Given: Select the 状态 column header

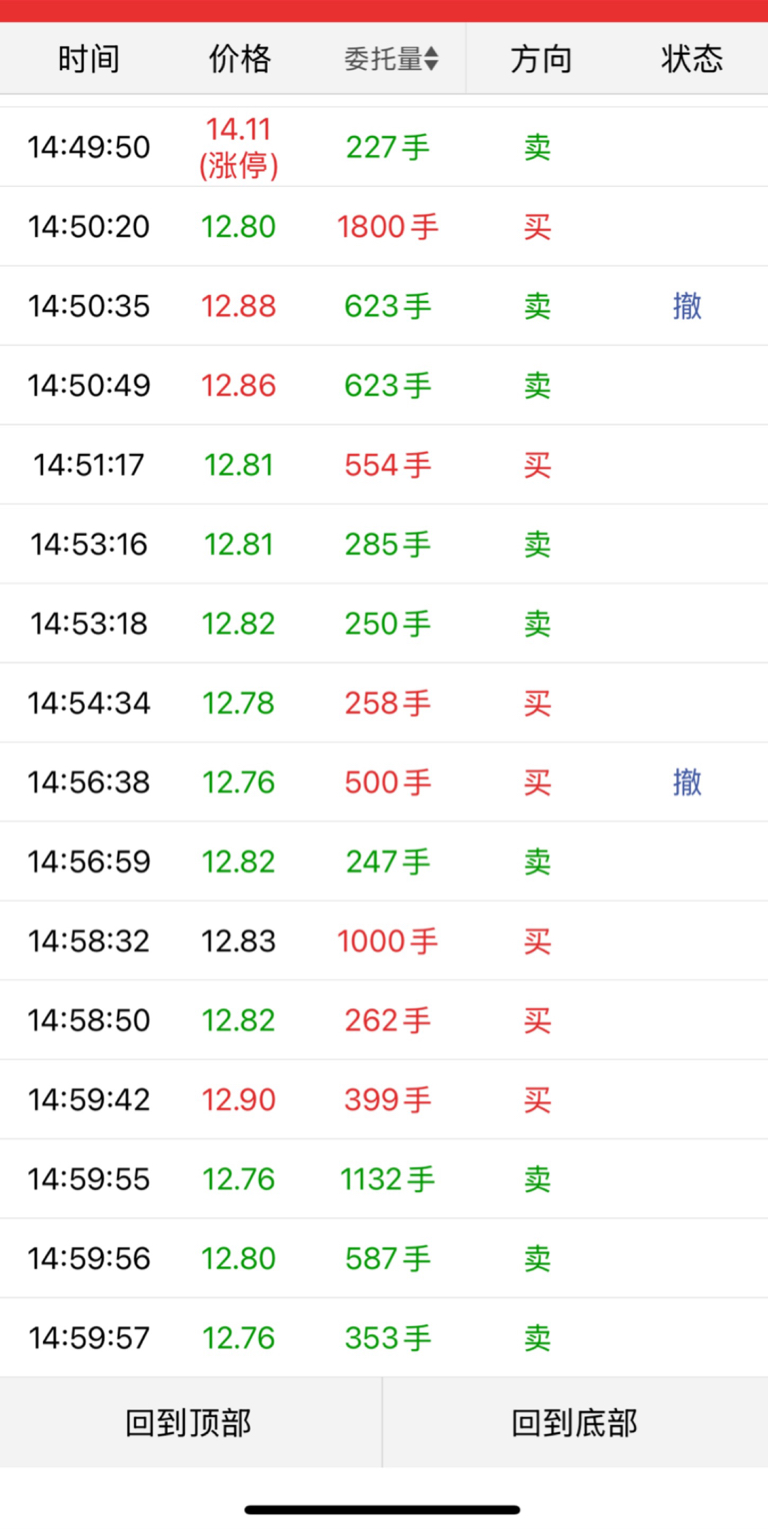Looking at the screenshot, I should click(x=692, y=59).
